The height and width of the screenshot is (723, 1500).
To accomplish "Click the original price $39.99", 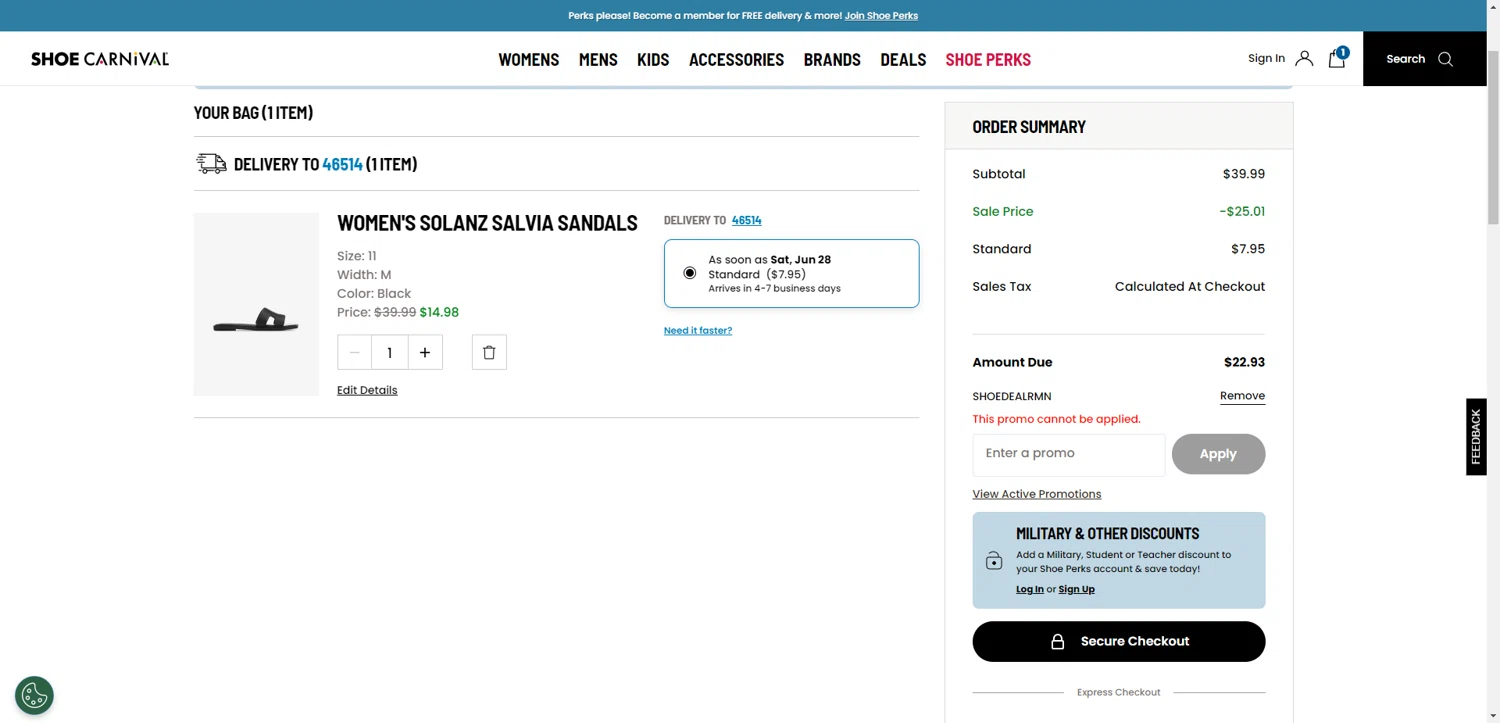I will coord(395,312).
